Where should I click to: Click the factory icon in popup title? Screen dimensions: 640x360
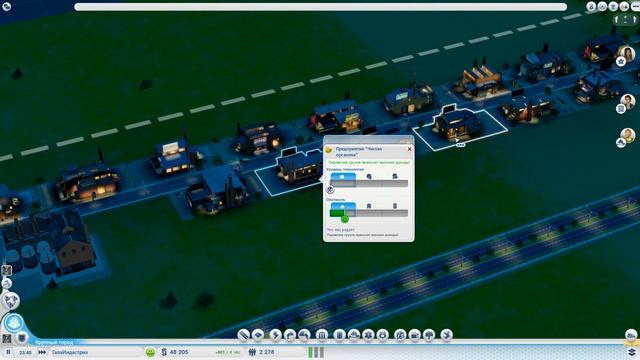(329, 150)
